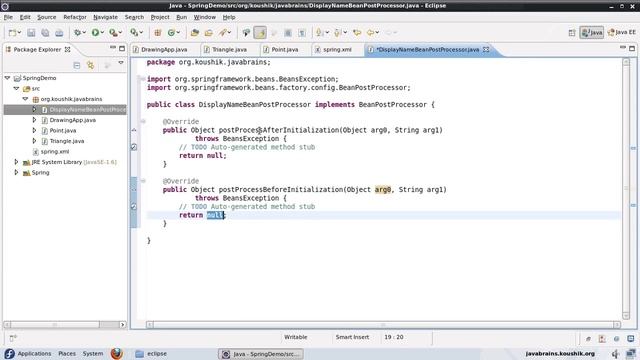This screenshot has height=360, width=640.
Task: Click Previous Annotation arrow icon
Action: coord(337,33)
